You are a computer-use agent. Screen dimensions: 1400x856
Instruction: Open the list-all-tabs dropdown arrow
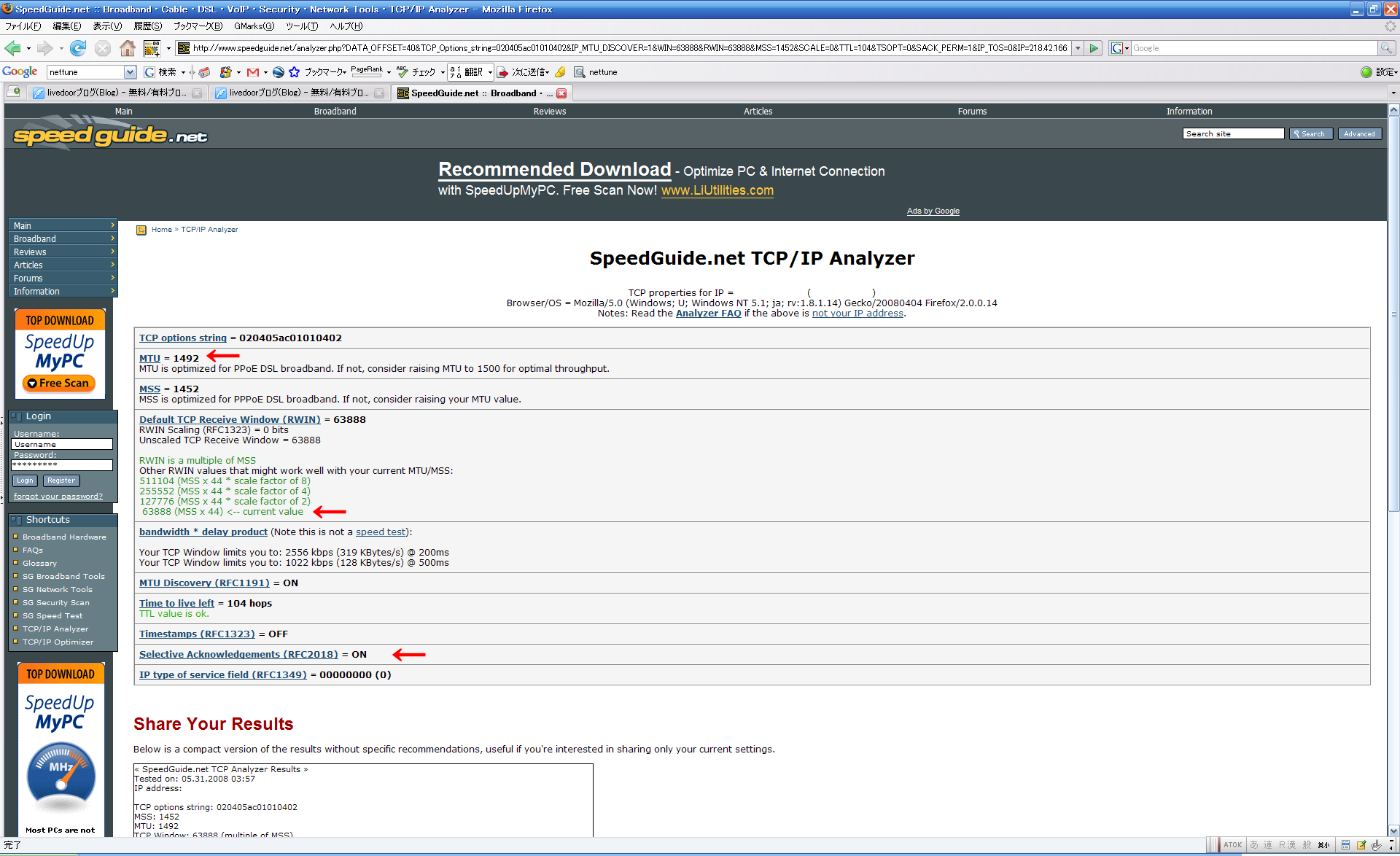1393,93
